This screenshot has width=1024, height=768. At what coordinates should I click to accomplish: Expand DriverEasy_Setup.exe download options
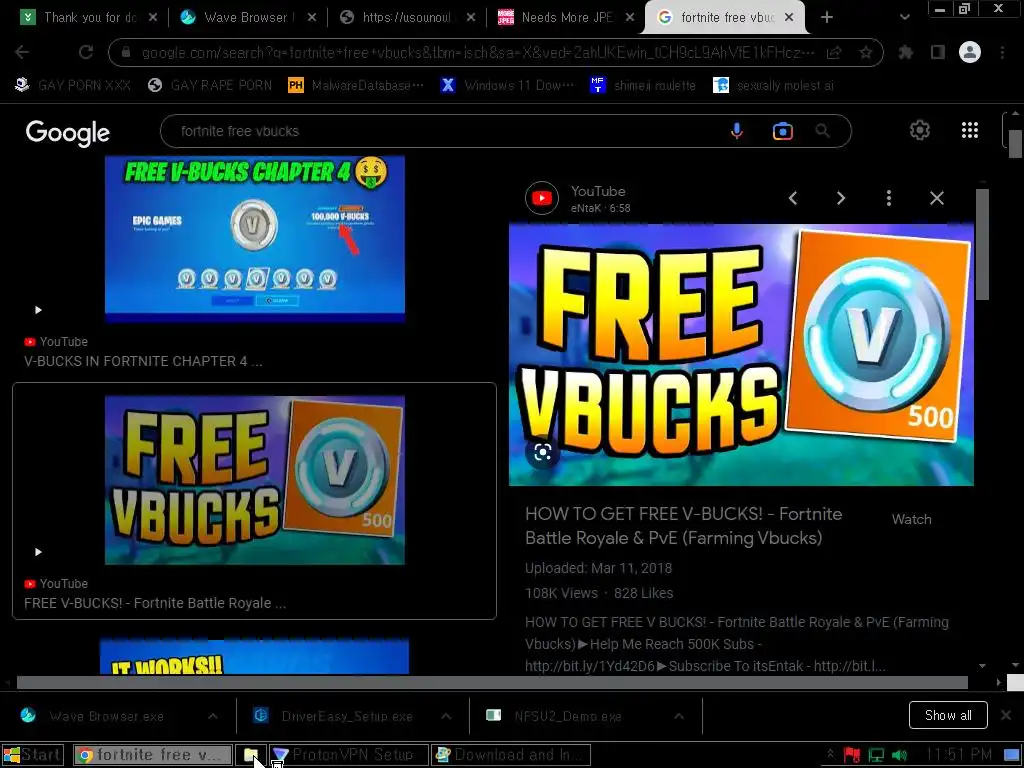pos(446,716)
